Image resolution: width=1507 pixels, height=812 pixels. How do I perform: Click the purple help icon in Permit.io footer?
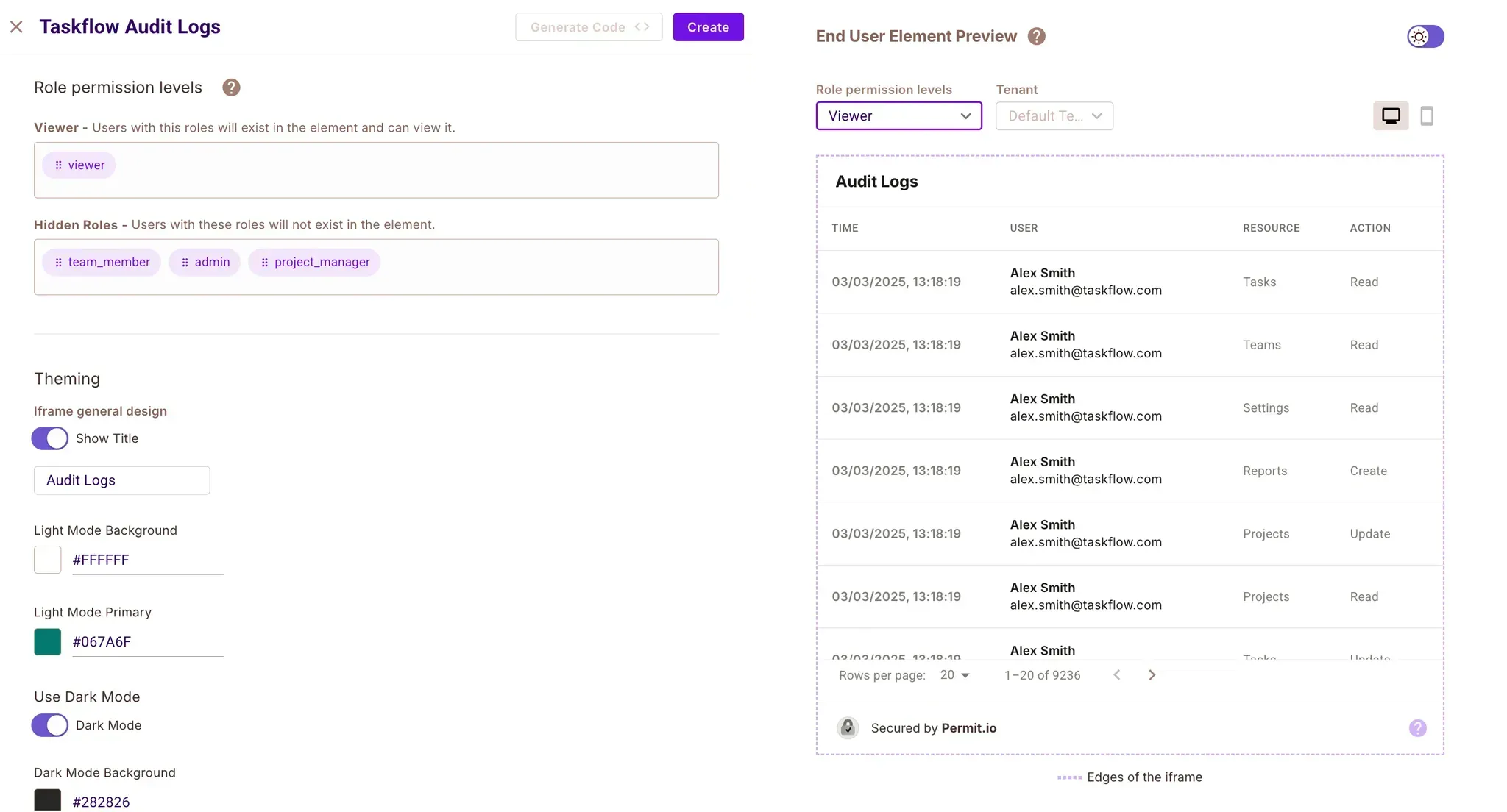point(1417,728)
